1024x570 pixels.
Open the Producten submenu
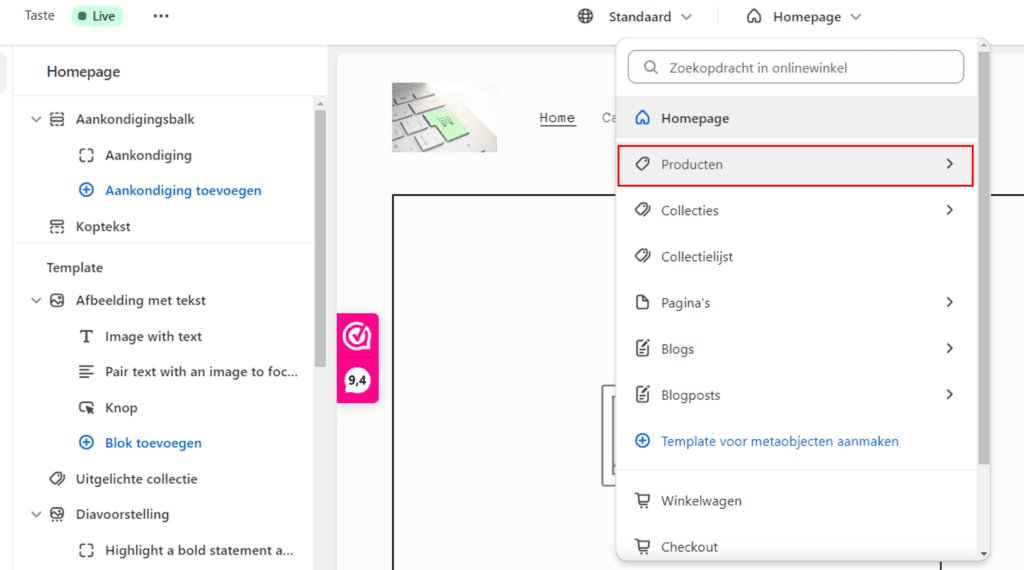tap(795, 164)
